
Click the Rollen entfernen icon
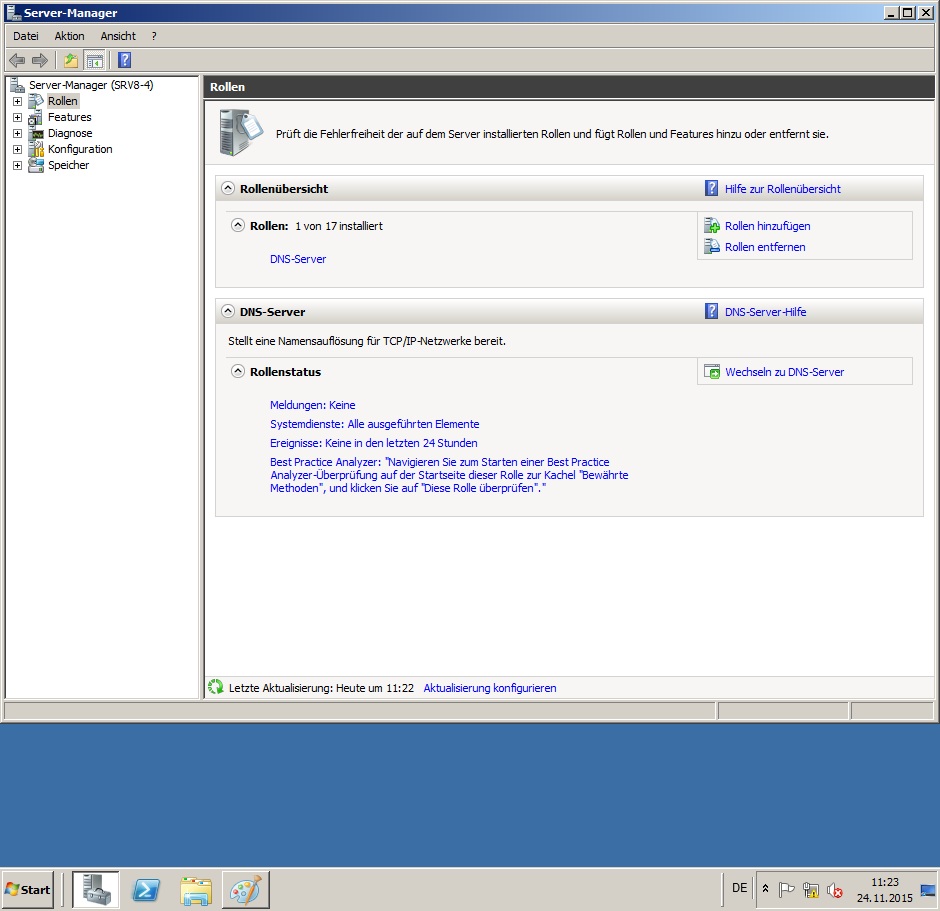(712, 246)
